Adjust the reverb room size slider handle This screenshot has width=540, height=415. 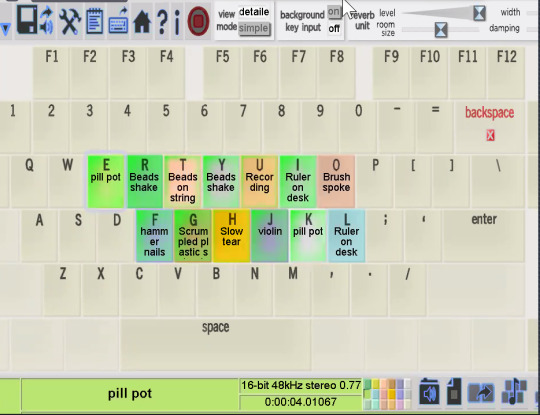[441, 30]
